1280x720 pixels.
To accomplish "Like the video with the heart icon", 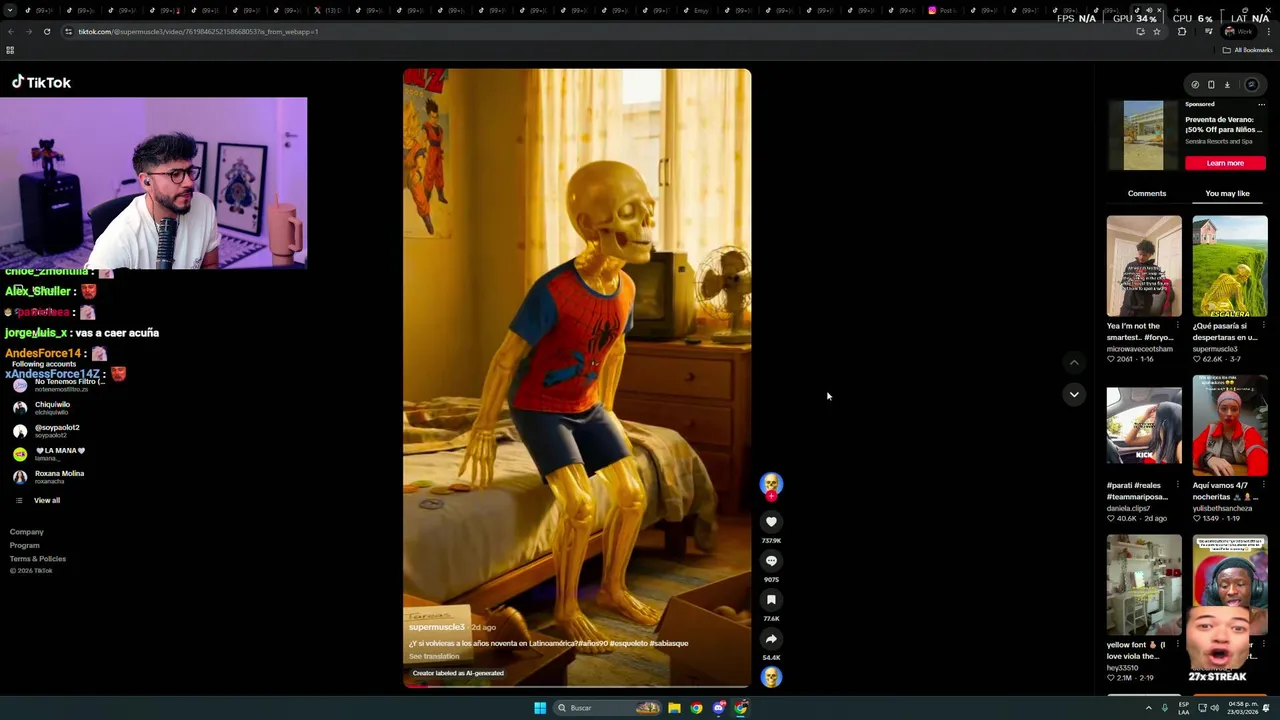I will [x=771, y=522].
